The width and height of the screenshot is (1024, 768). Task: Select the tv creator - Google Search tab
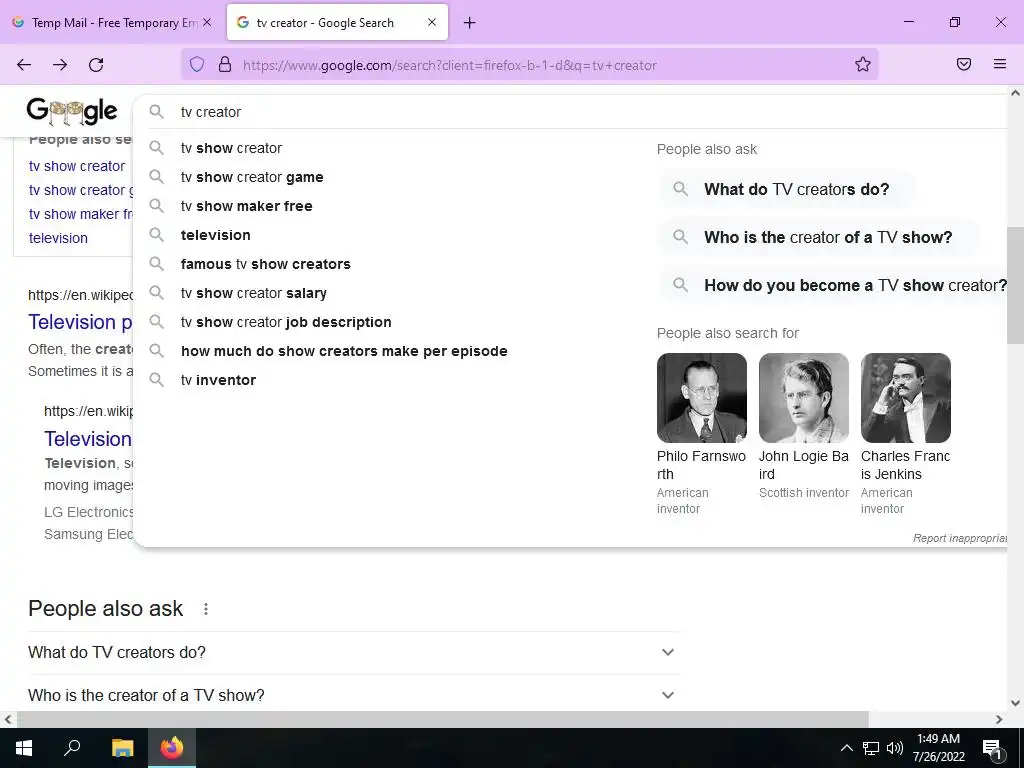pos(337,23)
